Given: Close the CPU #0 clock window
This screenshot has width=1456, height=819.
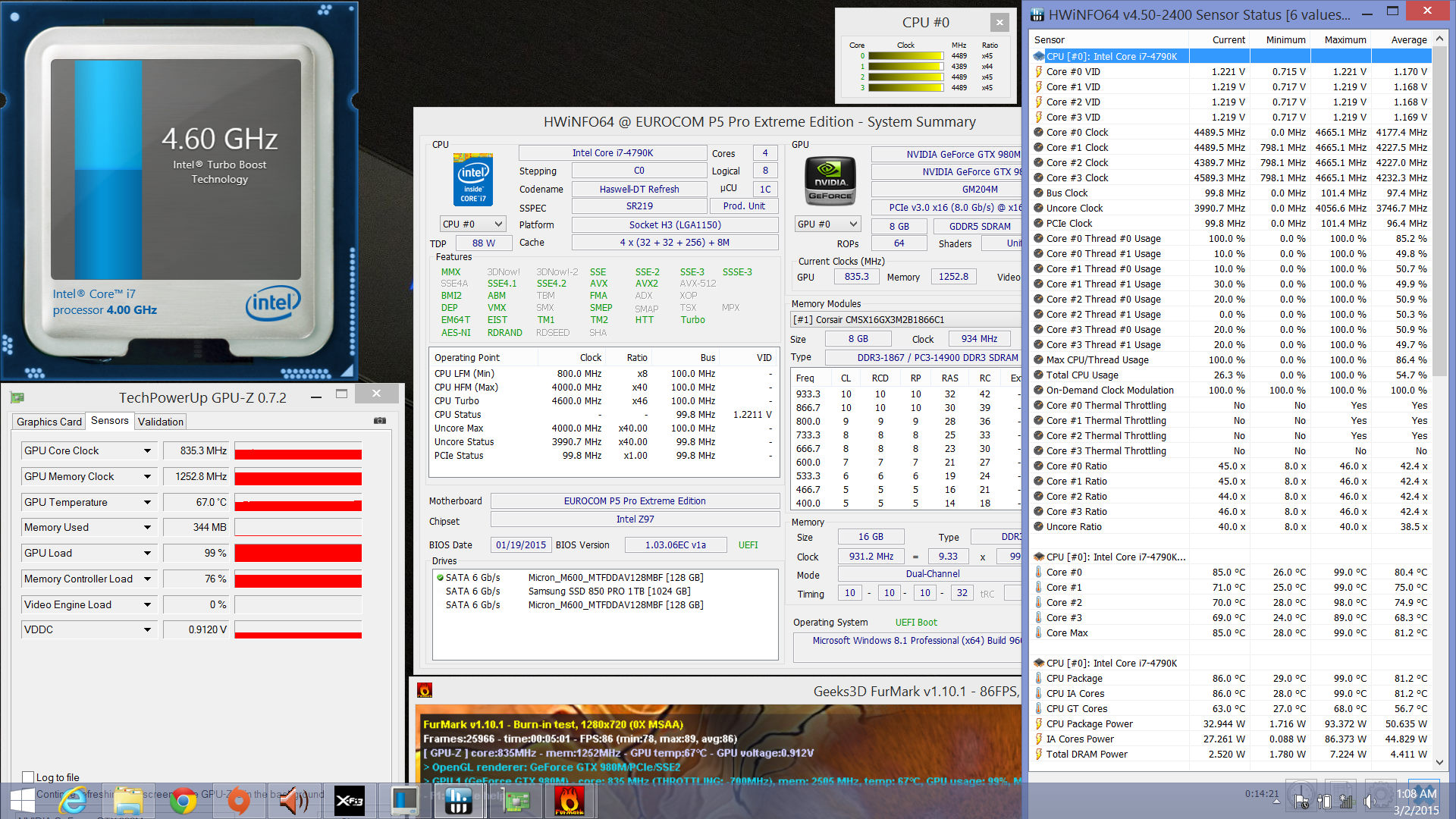Looking at the screenshot, I should 999,22.
